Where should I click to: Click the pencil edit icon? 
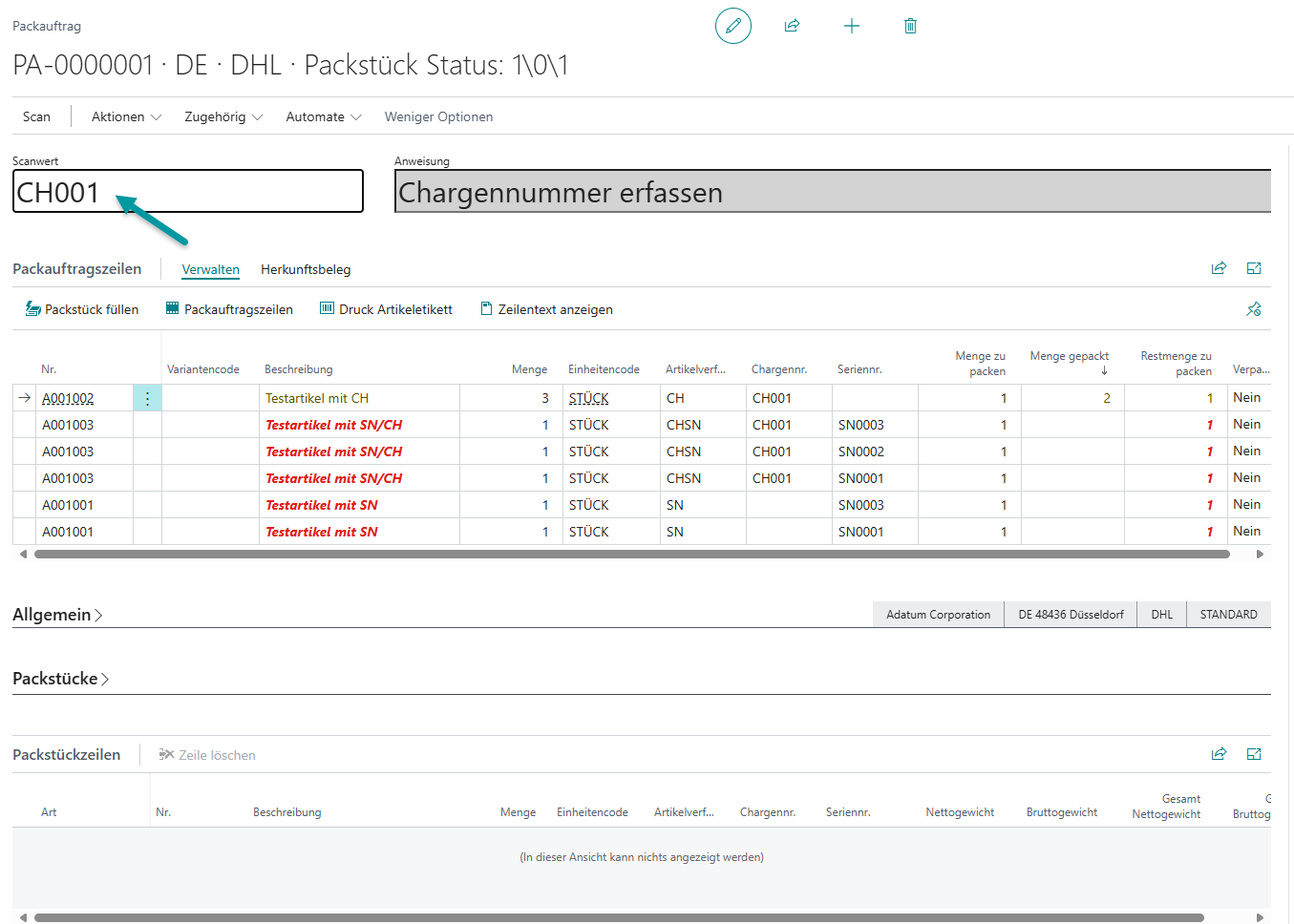732,26
